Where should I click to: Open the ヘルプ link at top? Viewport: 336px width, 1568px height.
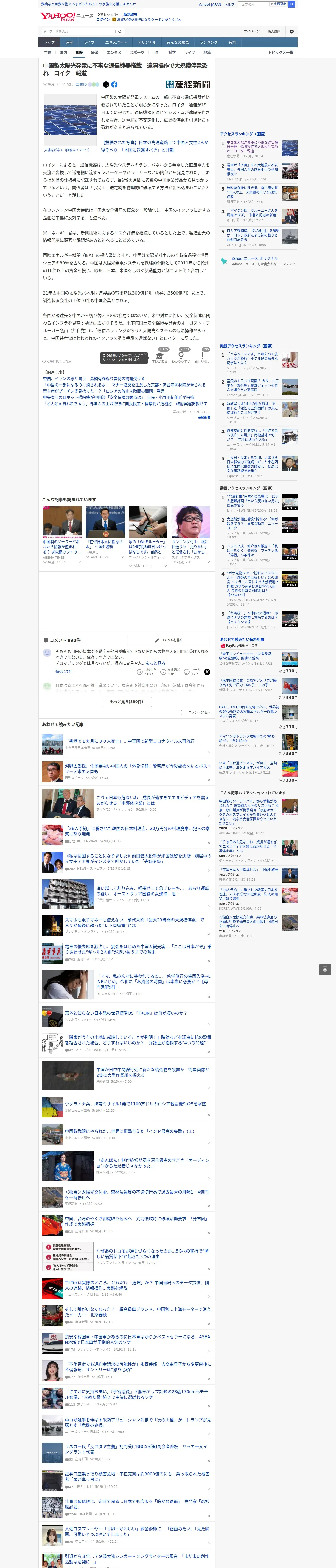pos(229,4)
